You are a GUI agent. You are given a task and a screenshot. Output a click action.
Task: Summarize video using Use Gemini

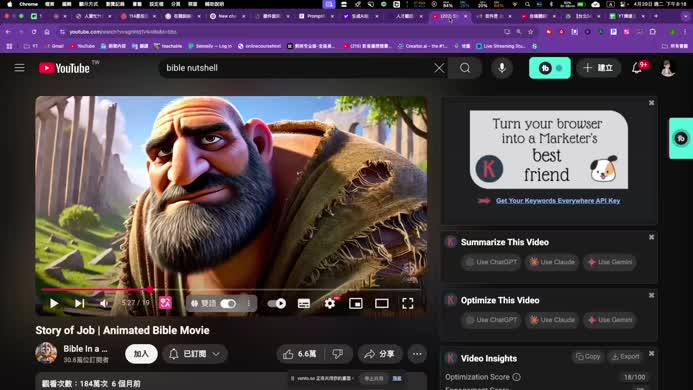[610, 262]
